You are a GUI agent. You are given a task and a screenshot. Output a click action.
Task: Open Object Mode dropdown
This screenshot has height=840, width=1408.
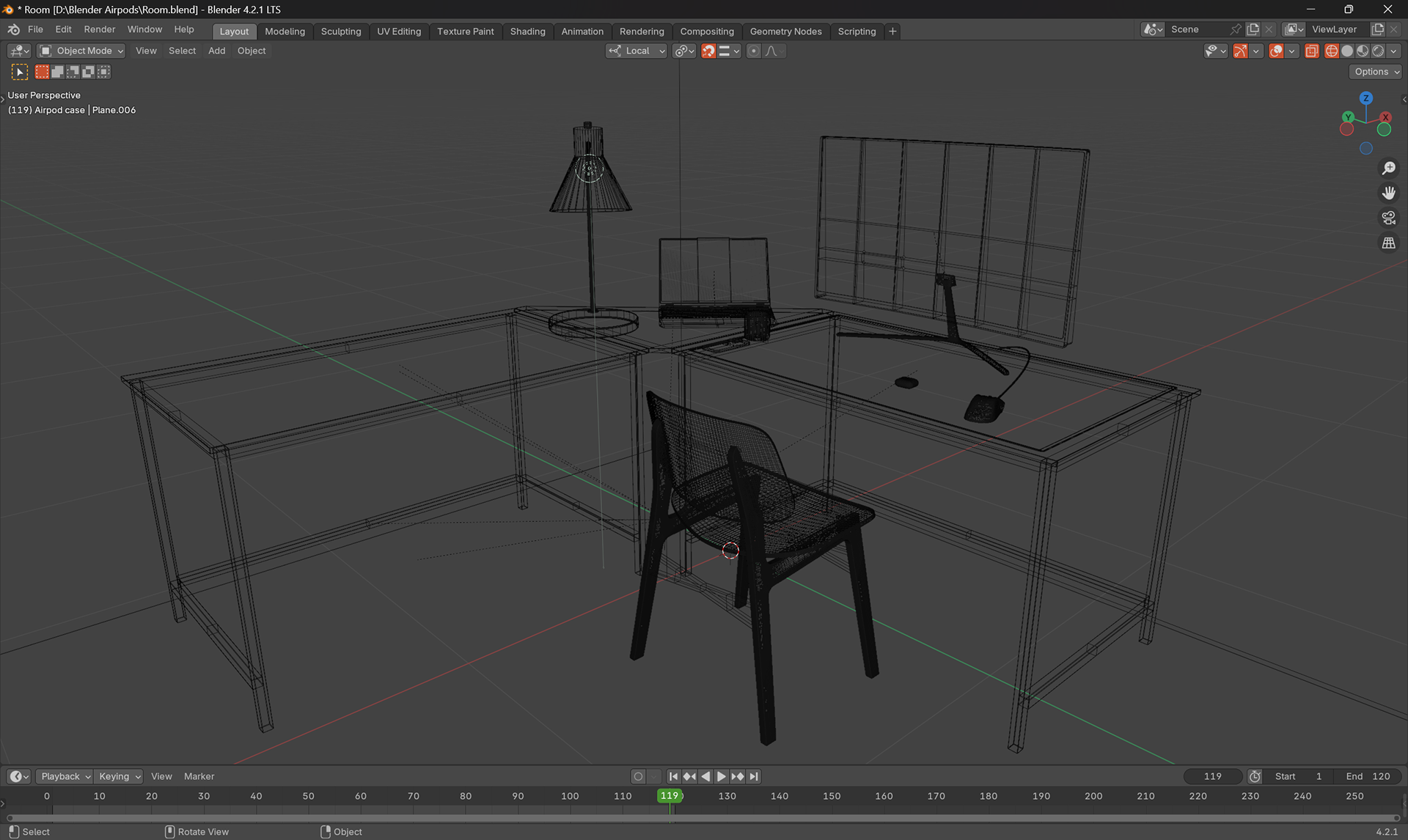(x=81, y=51)
